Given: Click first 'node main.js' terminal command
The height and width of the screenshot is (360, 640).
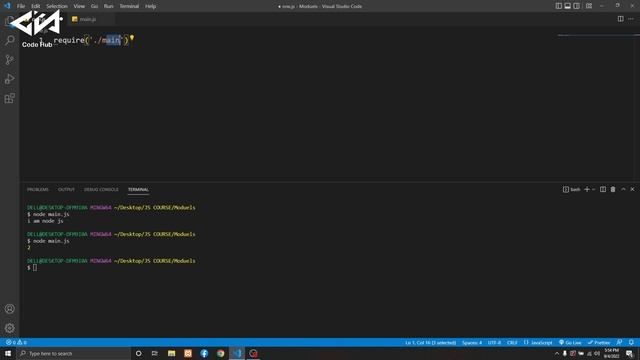Looking at the screenshot, I should click(x=51, y=214).
